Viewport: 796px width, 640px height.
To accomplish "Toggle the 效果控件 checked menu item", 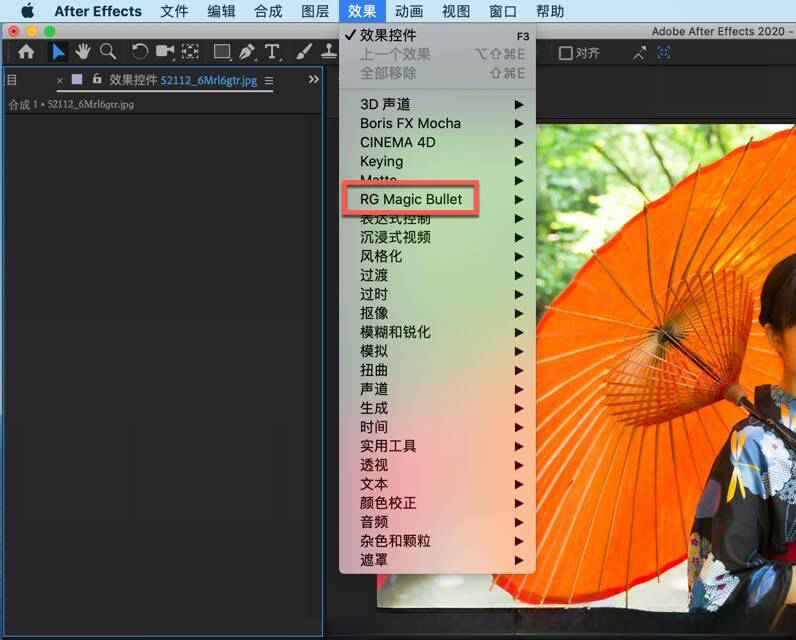I will [x=388, y=35].
